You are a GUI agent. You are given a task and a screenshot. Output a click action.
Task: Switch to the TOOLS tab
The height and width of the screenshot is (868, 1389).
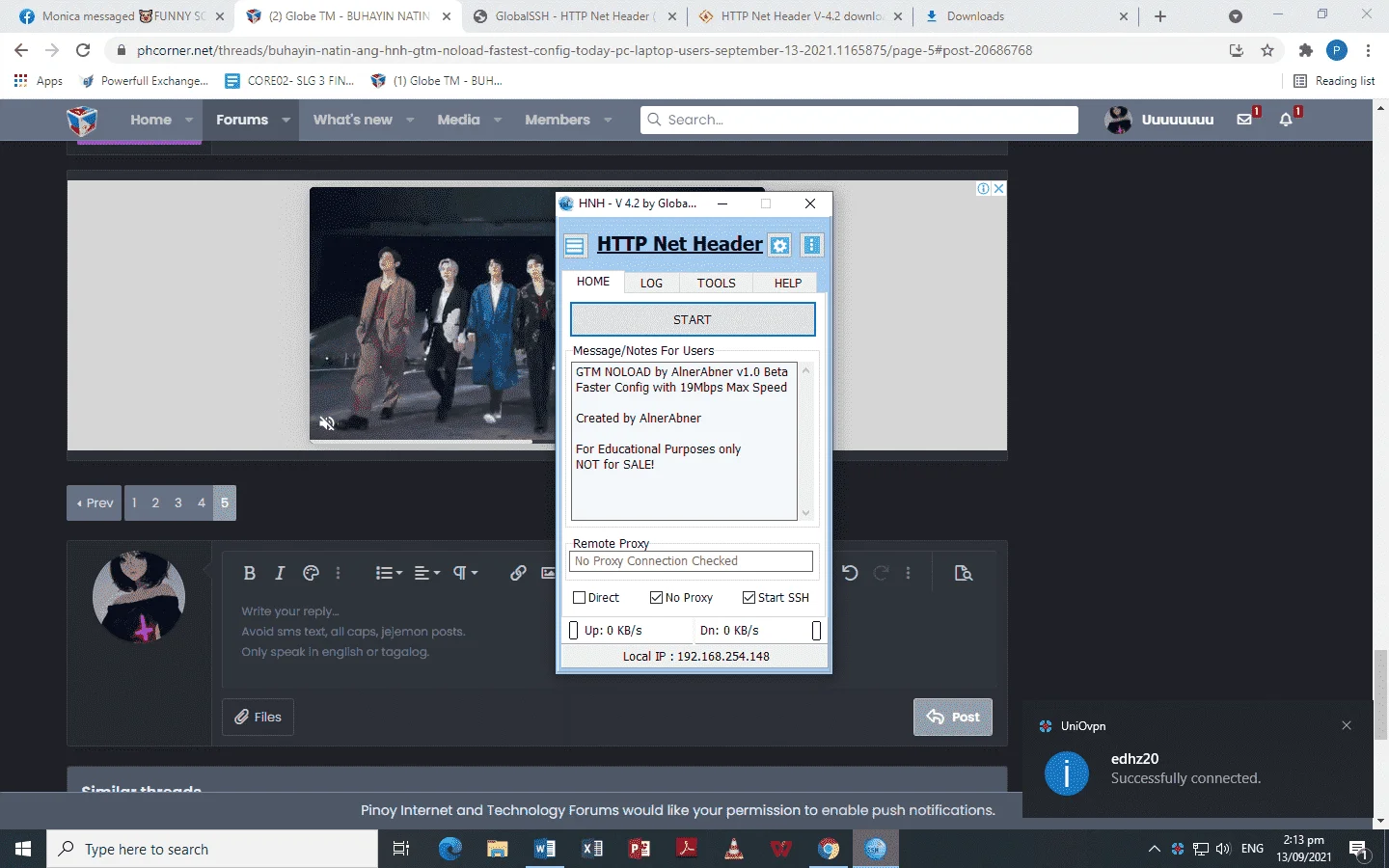tap(717, 284)
